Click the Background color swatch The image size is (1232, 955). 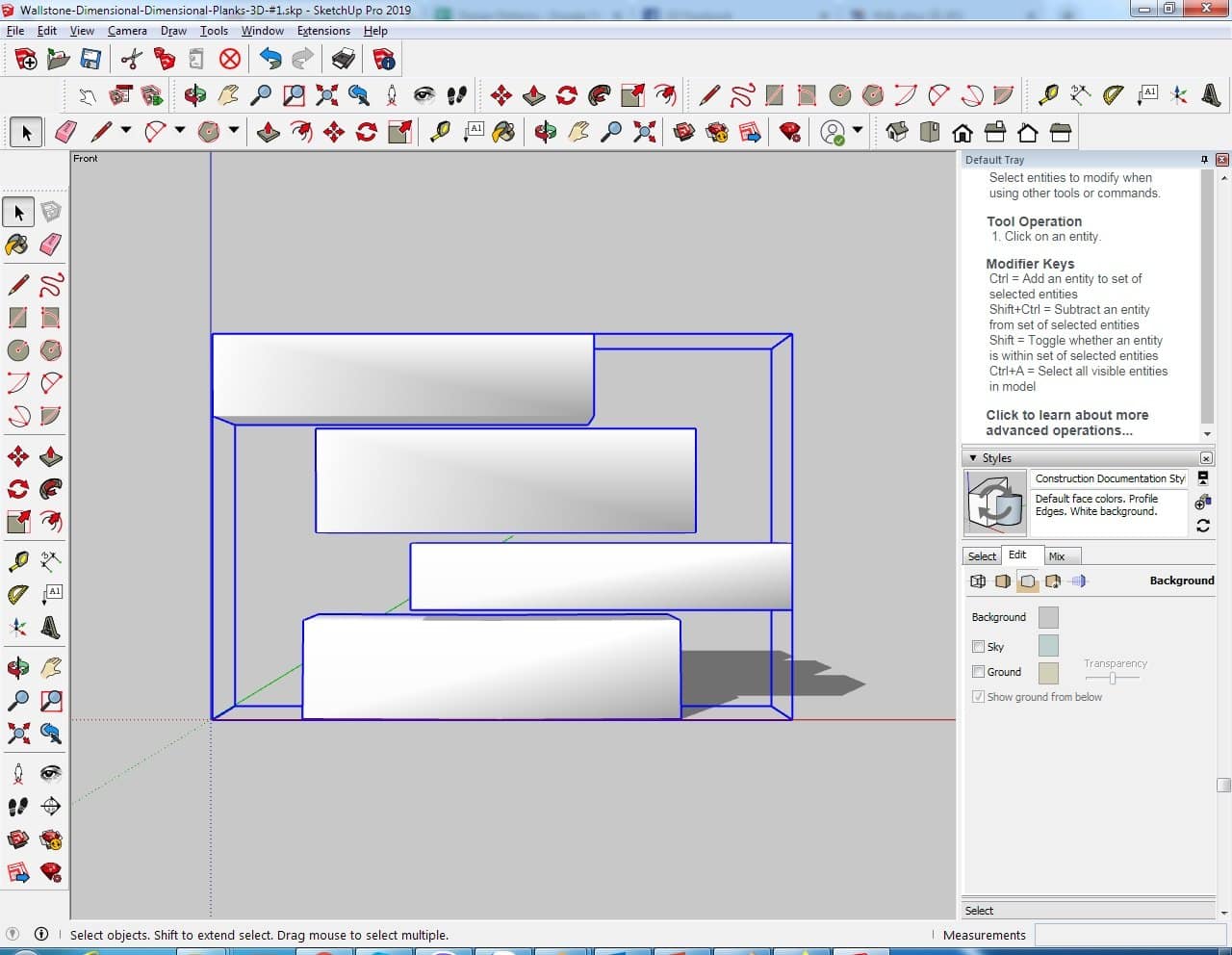pyautogui.click(x=1048, y=617)
